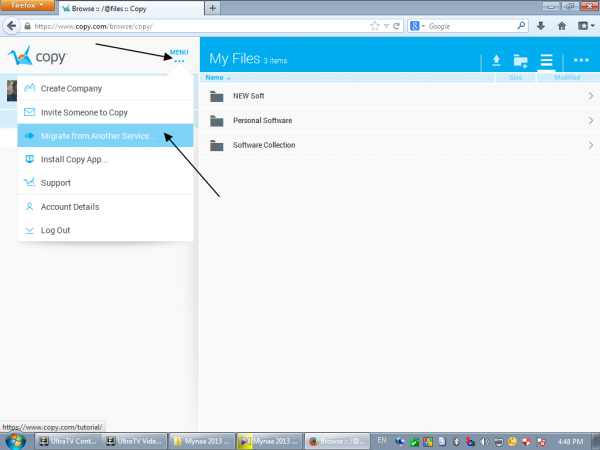Open the bookmarks toolbar button

point(585,26)
